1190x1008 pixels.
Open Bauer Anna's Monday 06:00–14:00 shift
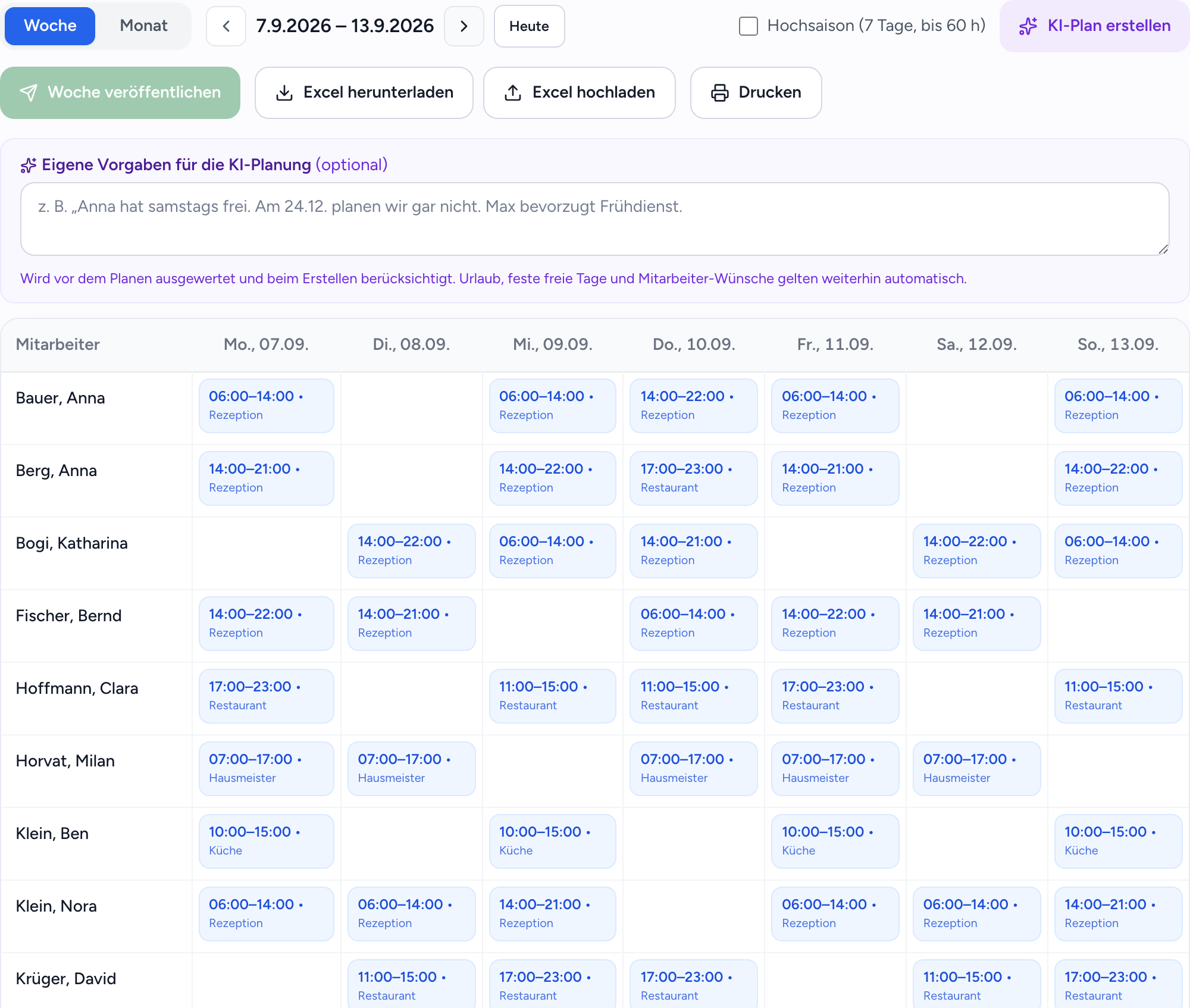coord(267,406)
